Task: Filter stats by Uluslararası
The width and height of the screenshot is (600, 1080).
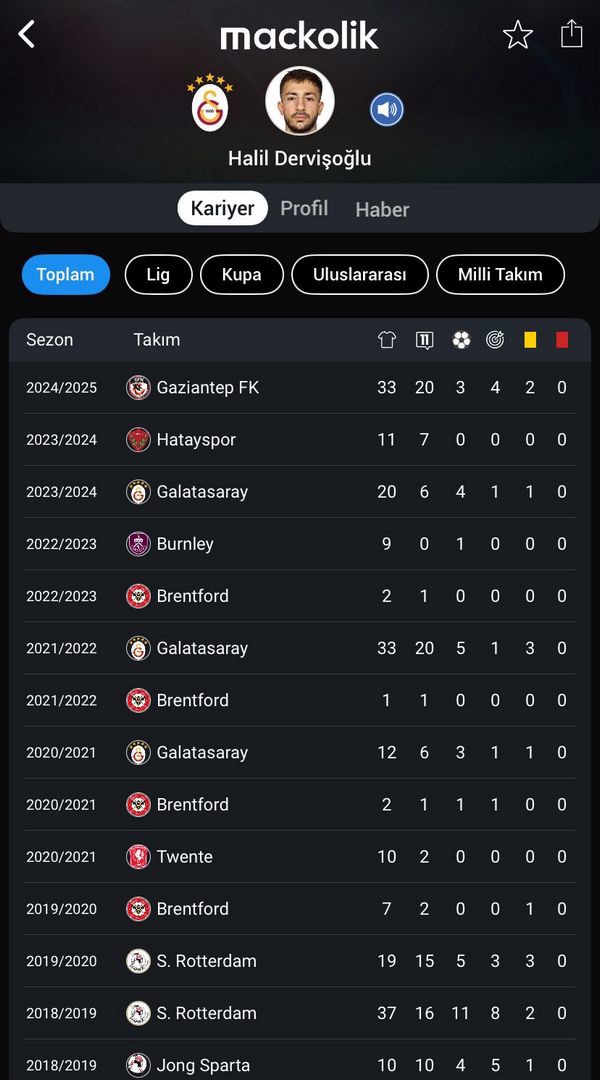Action: [x=360, y=275]
